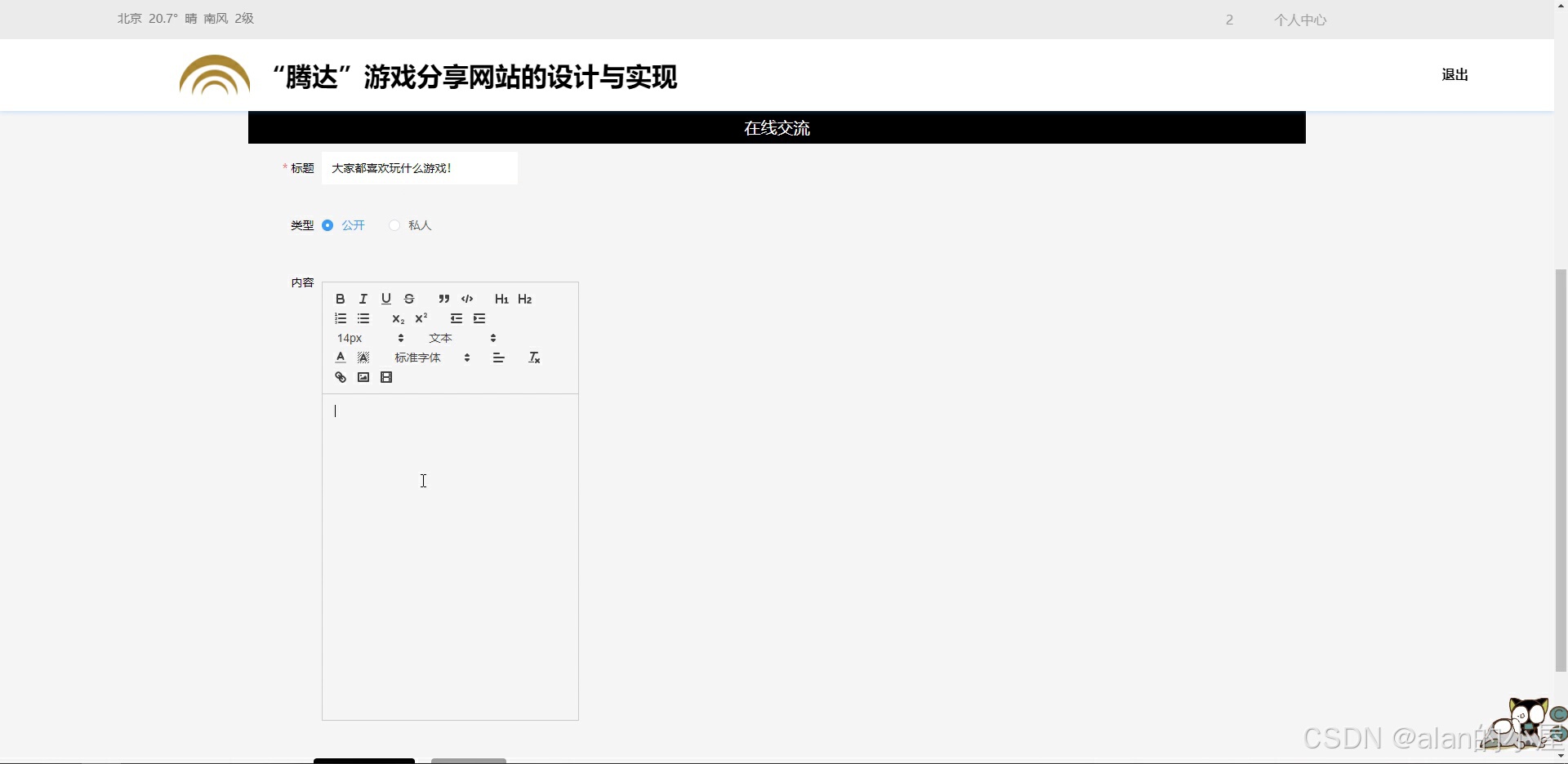Open the background color picker
Image resolution: width=1568 pixels, height=764 pixels.
363,358
